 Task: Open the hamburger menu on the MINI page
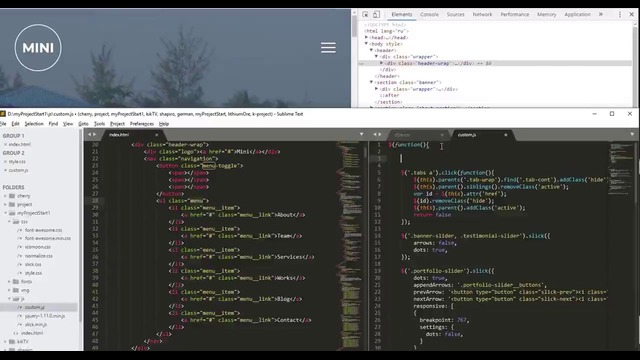tap(328, 48)
